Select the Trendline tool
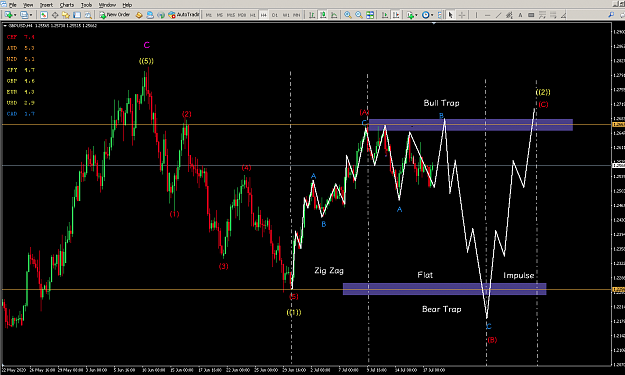Image resolution: width=625 pixels, height=375 pixels. coord(499,15)
